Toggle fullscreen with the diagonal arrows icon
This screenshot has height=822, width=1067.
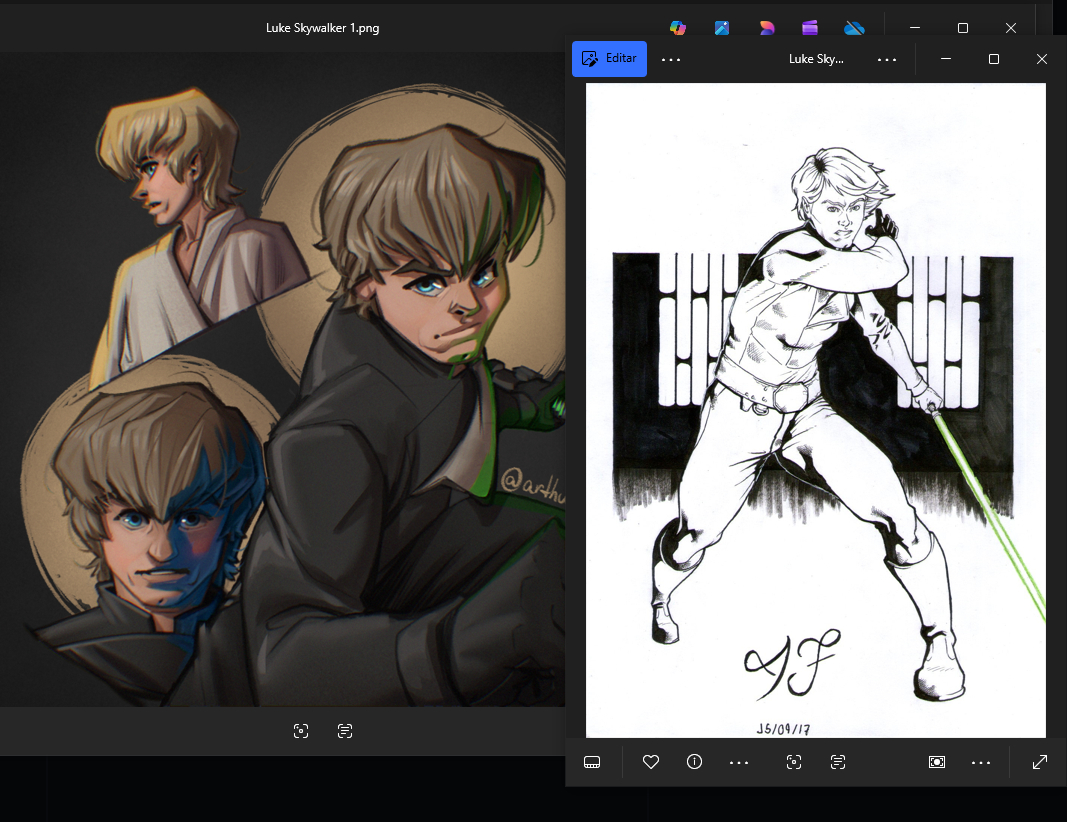tap(1040, 762)
